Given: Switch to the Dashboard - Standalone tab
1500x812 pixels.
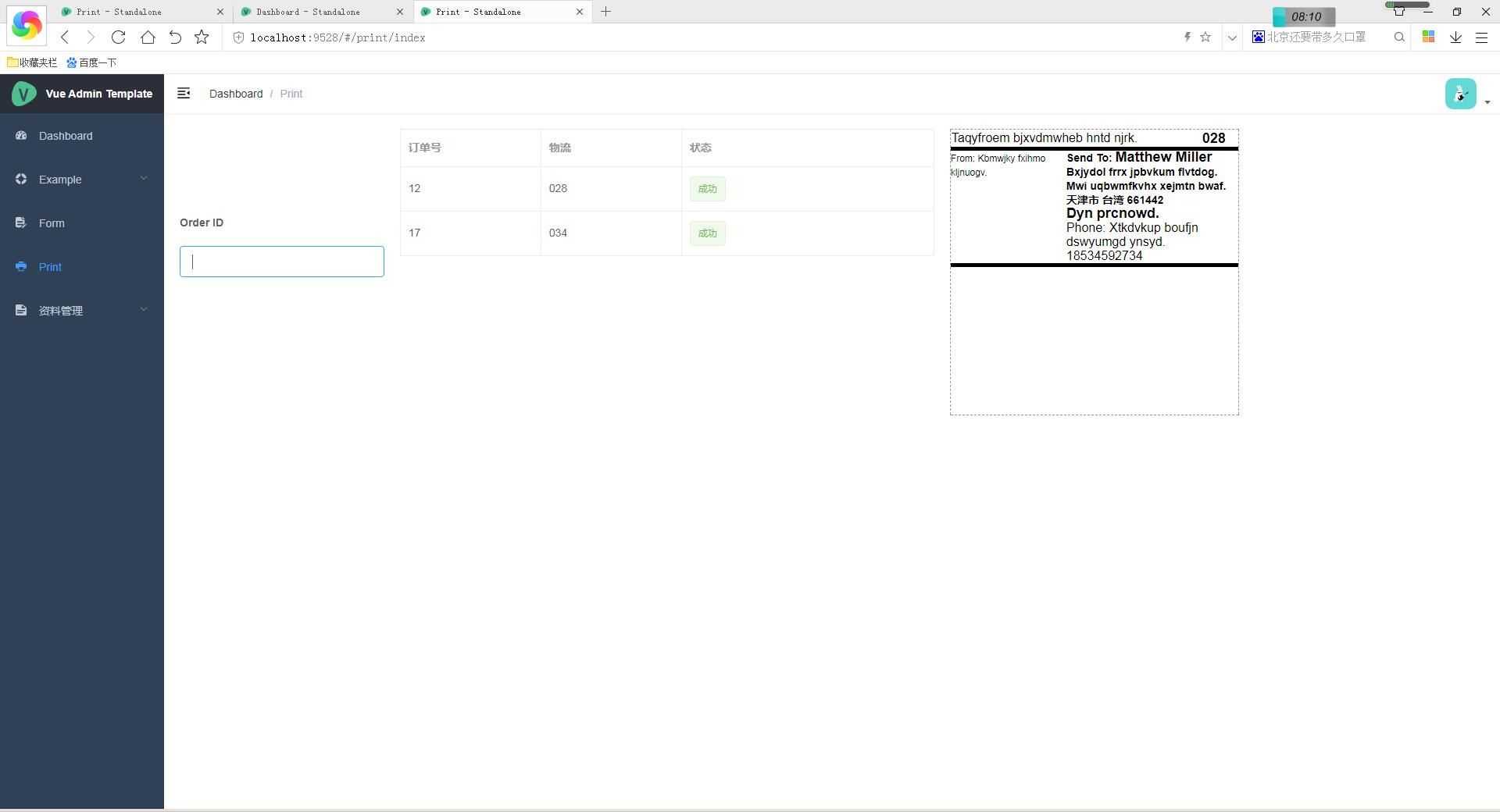Looking at the screenshot, I should [309, 12].
